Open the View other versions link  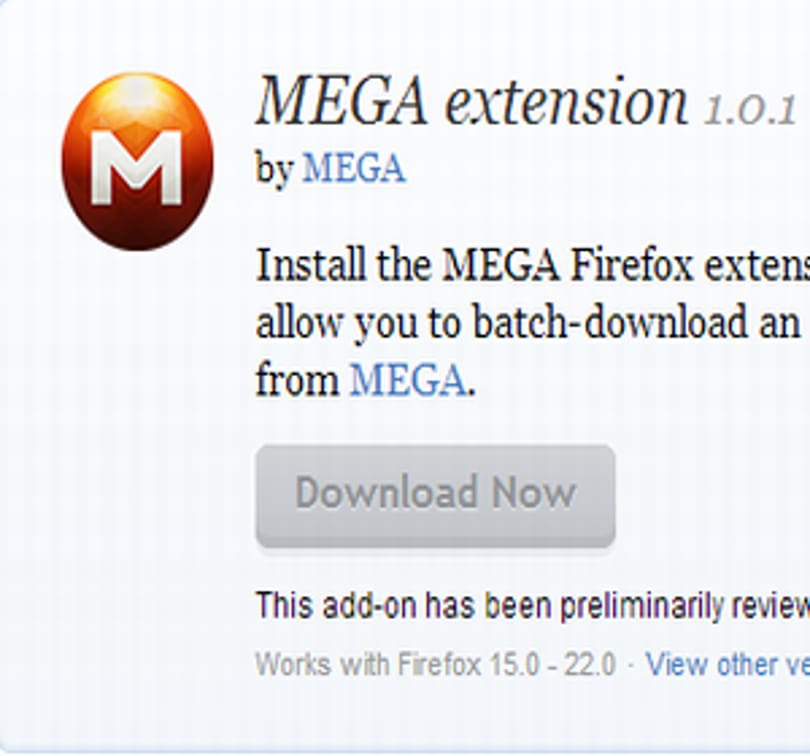point(727,664)
